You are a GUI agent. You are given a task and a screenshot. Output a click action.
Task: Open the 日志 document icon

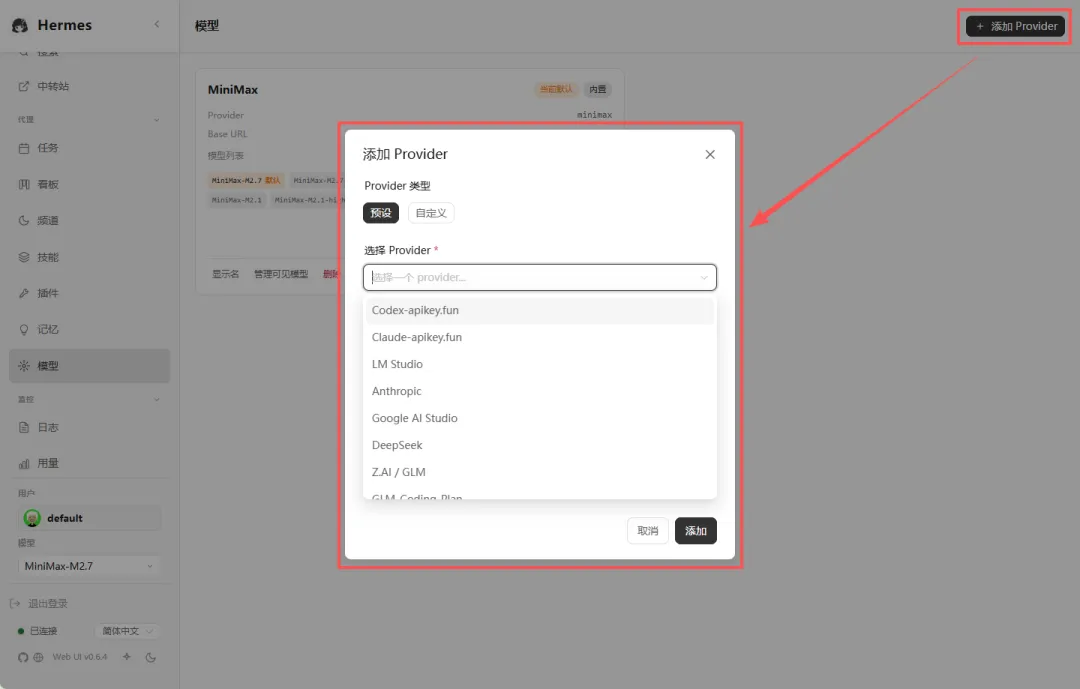(24, 427)
